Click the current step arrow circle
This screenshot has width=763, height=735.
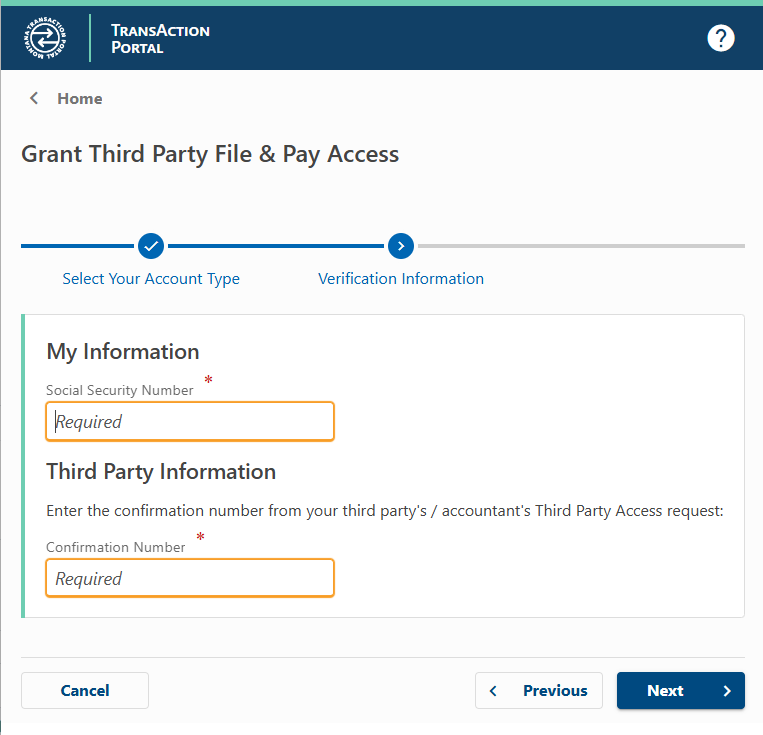401,245
